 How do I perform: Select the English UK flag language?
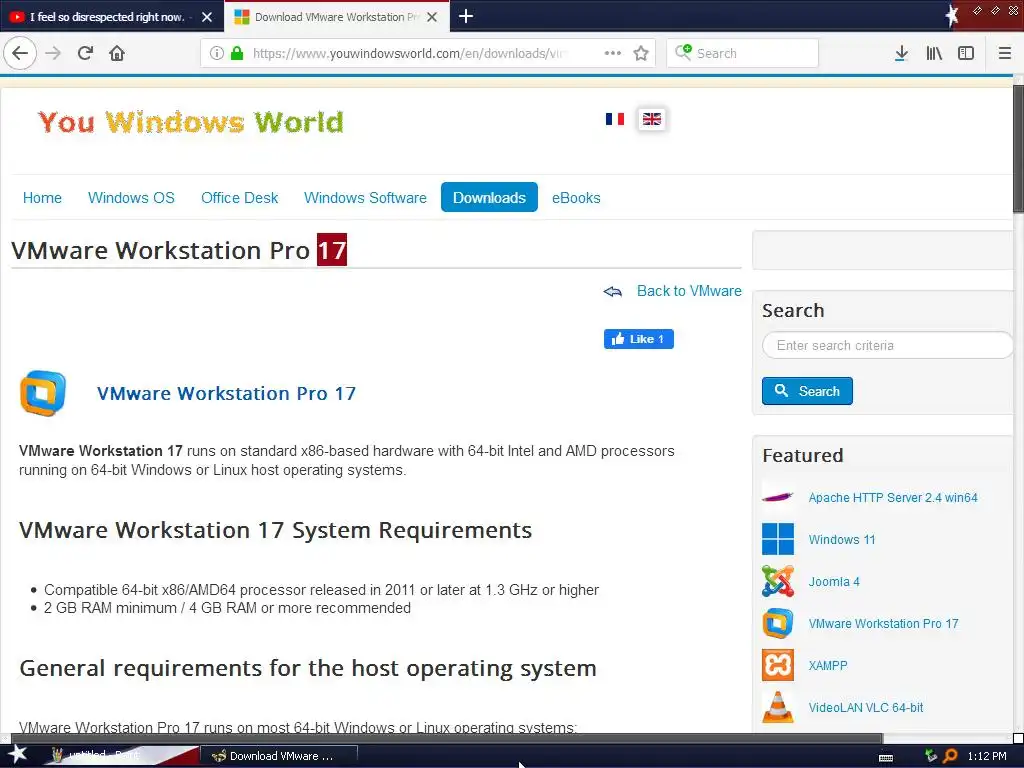[652, 119]
